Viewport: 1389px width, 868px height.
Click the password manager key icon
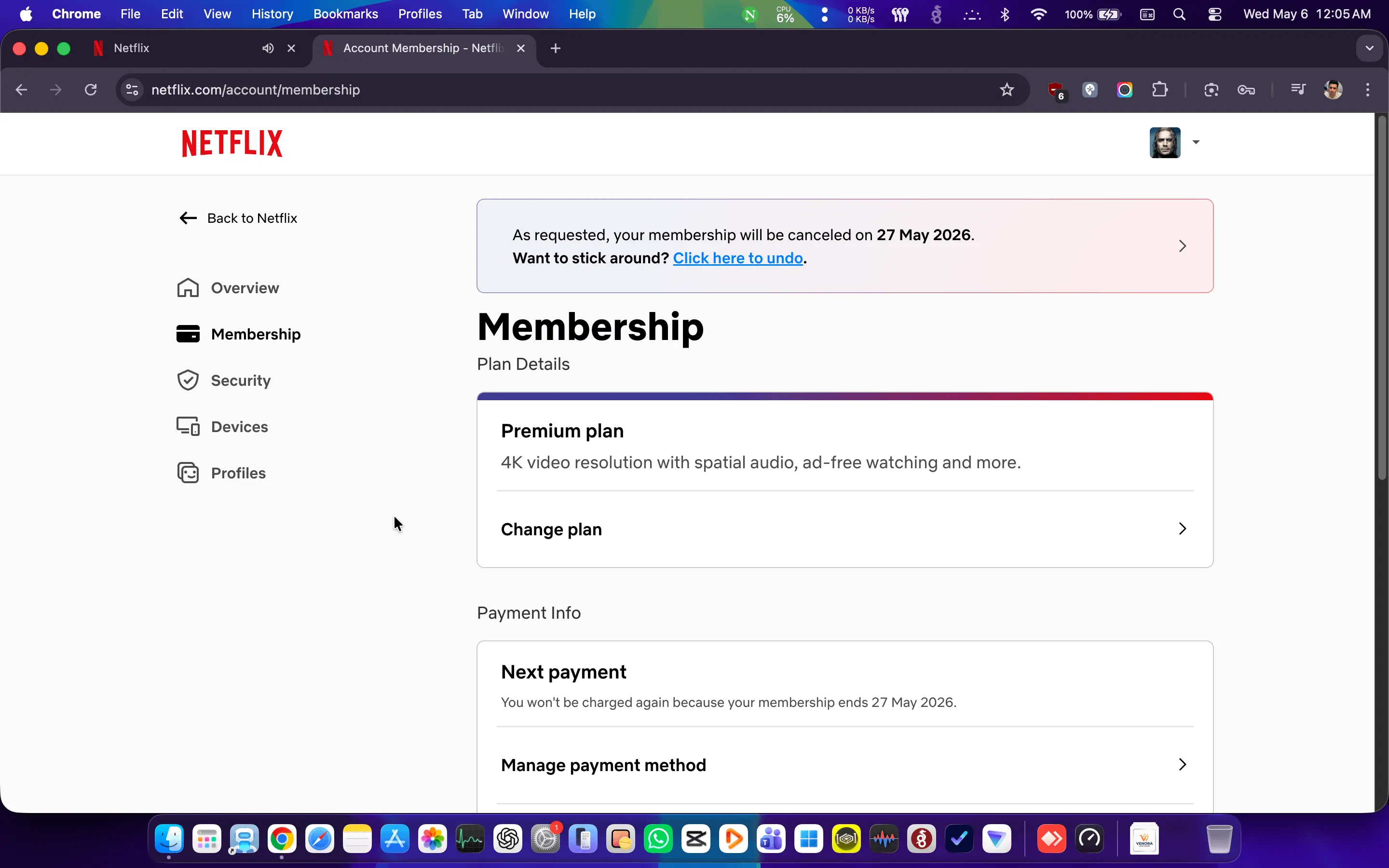point(1246,90)
